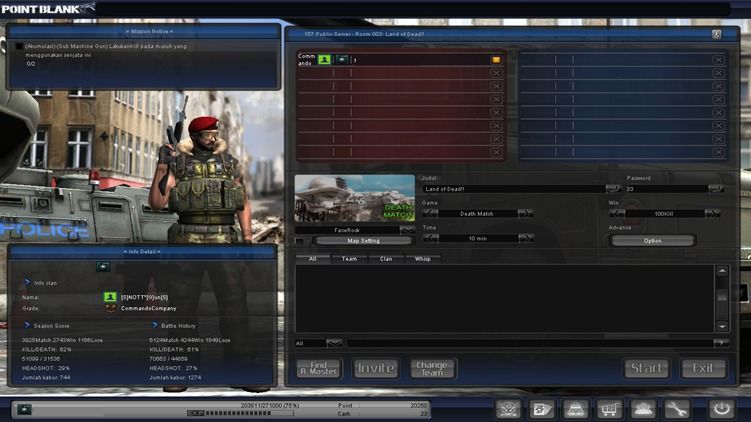Open the community friends icon in bottom bar
The width and height of the screenshot is (751, 422).
pos(643,409)
